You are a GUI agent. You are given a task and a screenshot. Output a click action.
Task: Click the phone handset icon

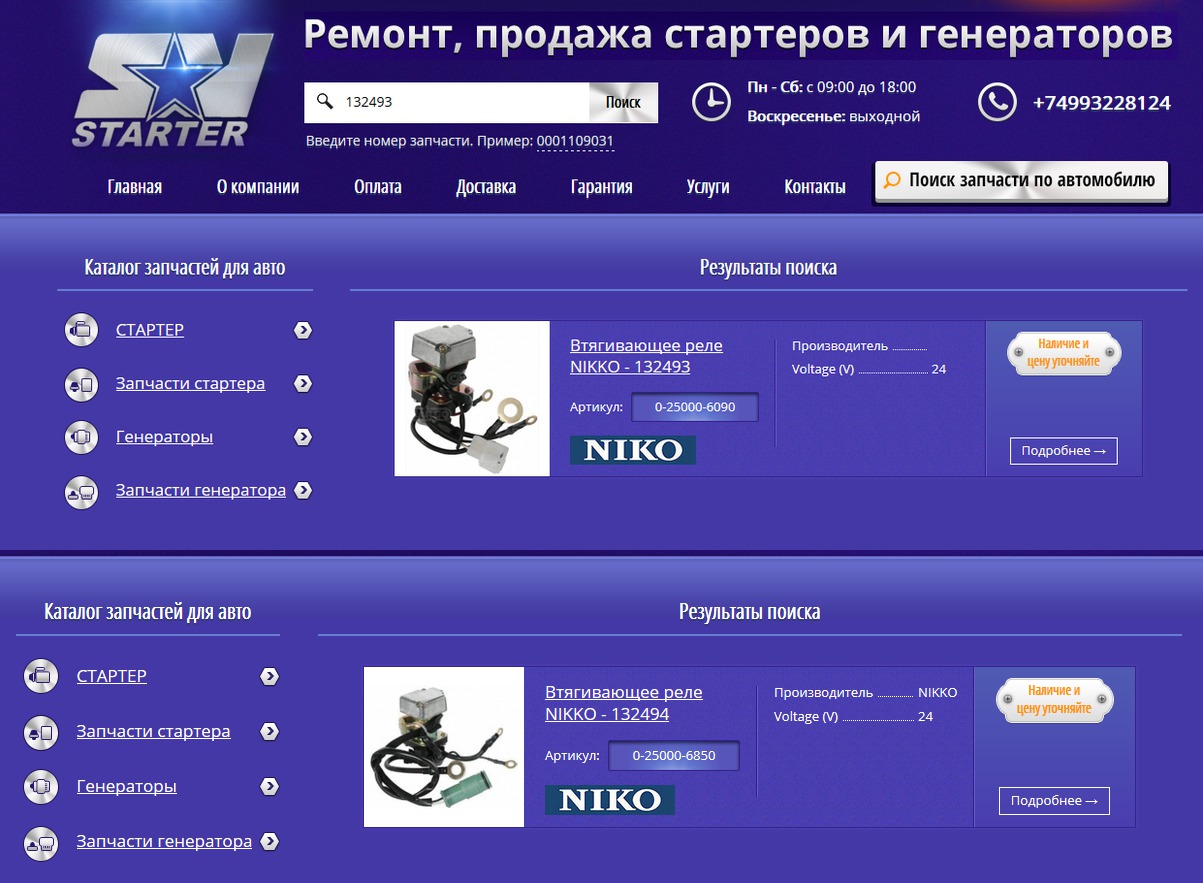pyautogui.click(x=997, y=102)
